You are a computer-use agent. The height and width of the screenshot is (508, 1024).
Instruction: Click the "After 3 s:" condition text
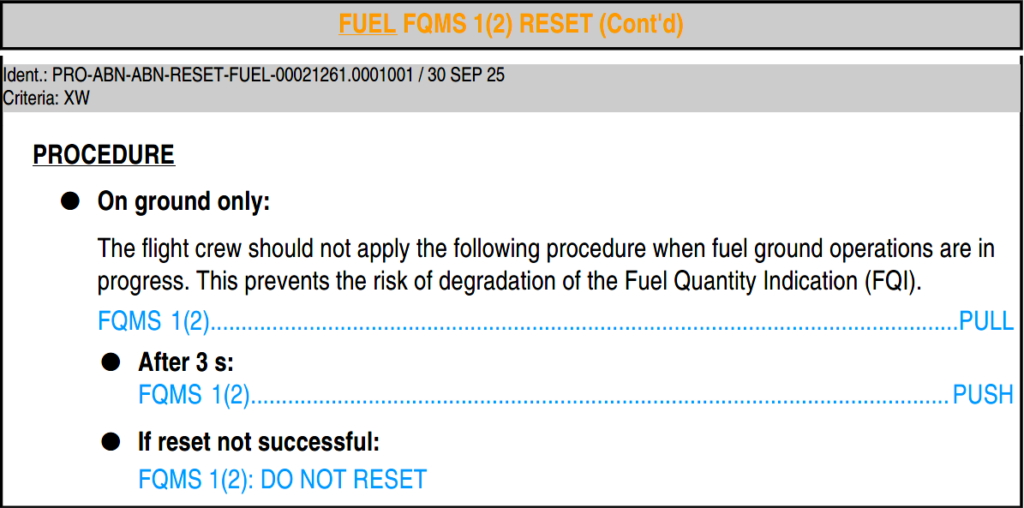[186, 362]
